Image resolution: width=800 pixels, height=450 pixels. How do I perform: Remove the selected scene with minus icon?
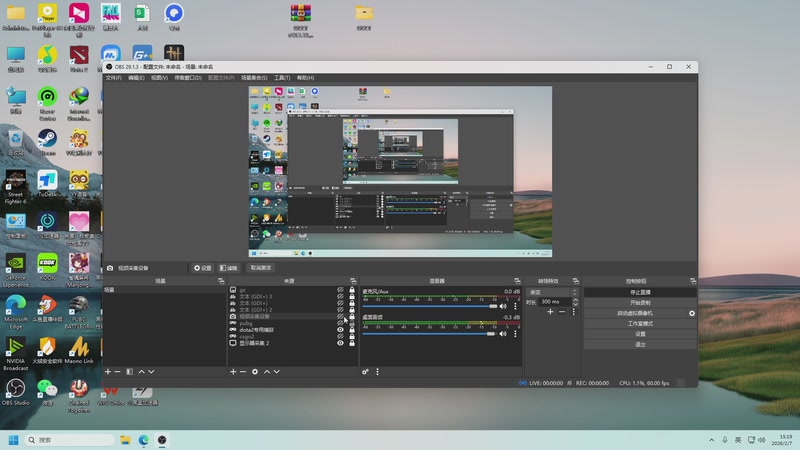pyautogui.click(x=117, y=371)
